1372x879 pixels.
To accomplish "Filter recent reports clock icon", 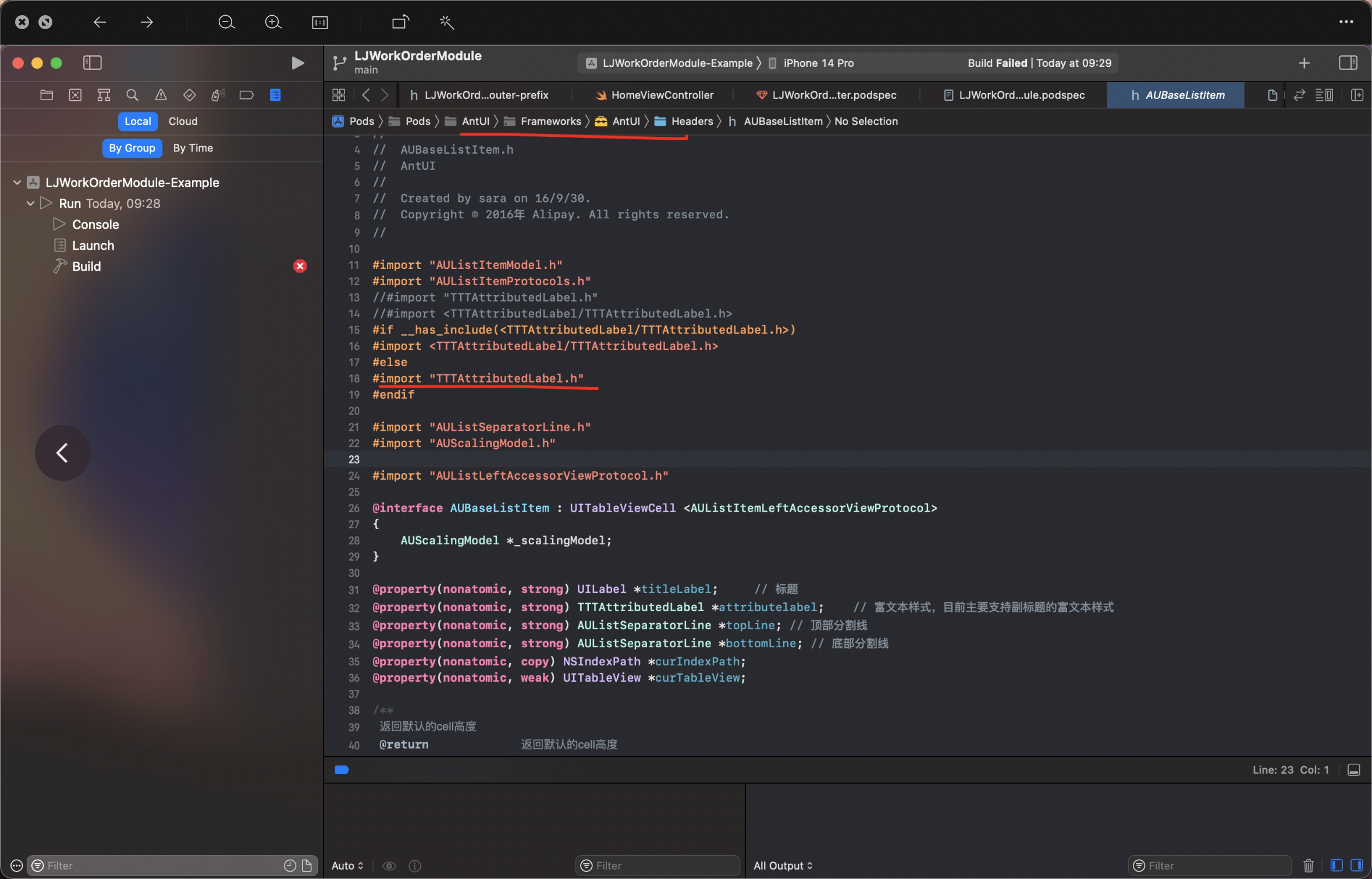I will click(290, 866).
